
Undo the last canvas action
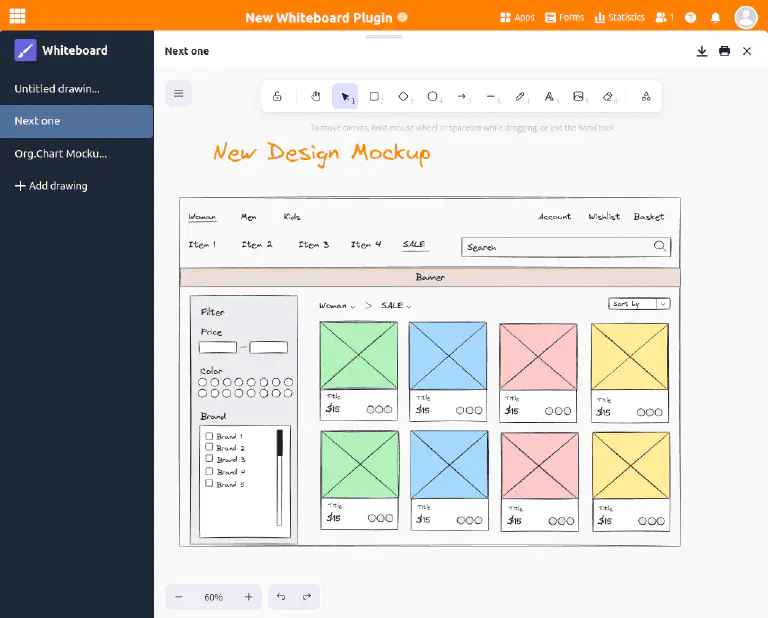coord(281,597)
